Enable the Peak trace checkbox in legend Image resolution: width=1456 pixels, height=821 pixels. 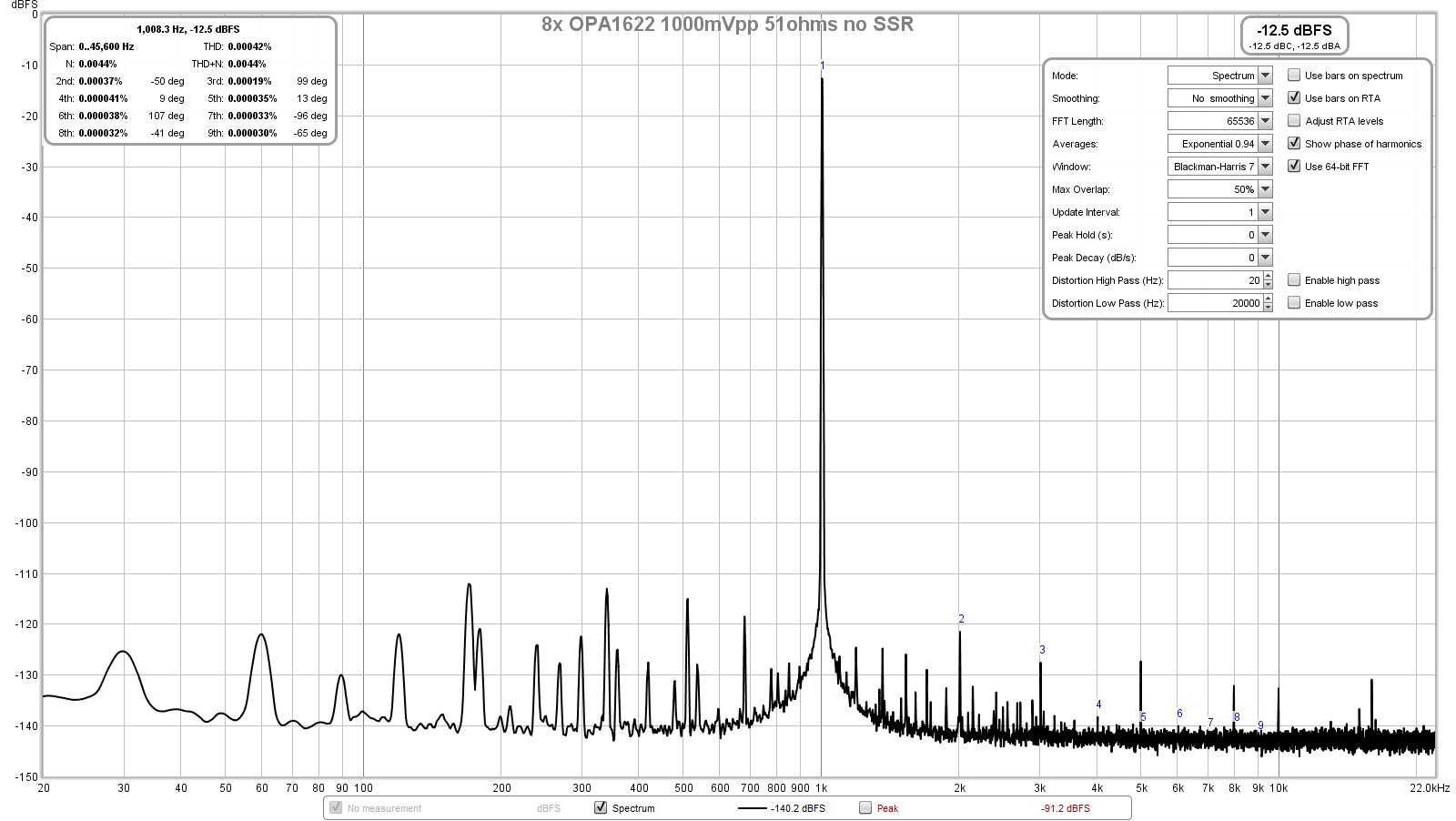(x=865, y=808)
